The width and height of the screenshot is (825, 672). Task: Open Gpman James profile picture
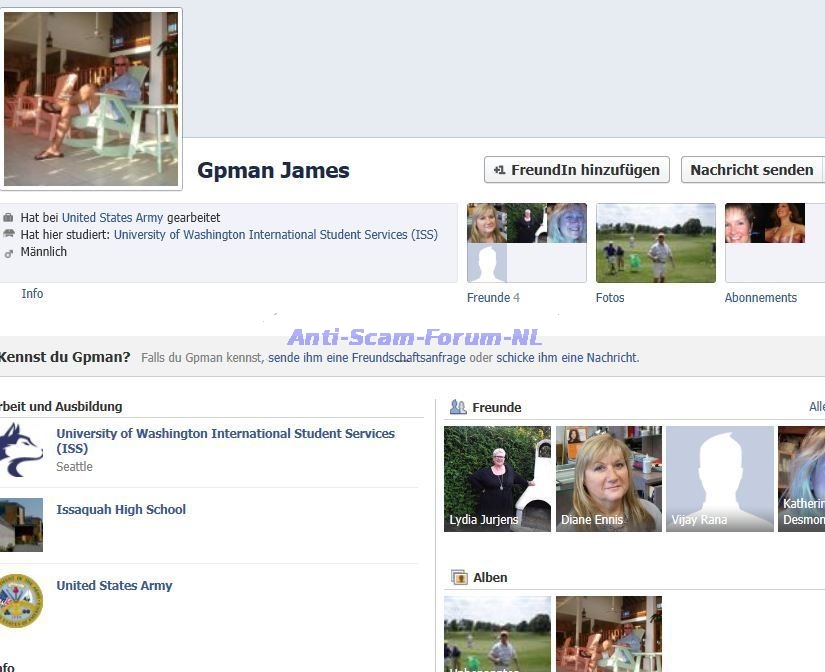point(92,98)
